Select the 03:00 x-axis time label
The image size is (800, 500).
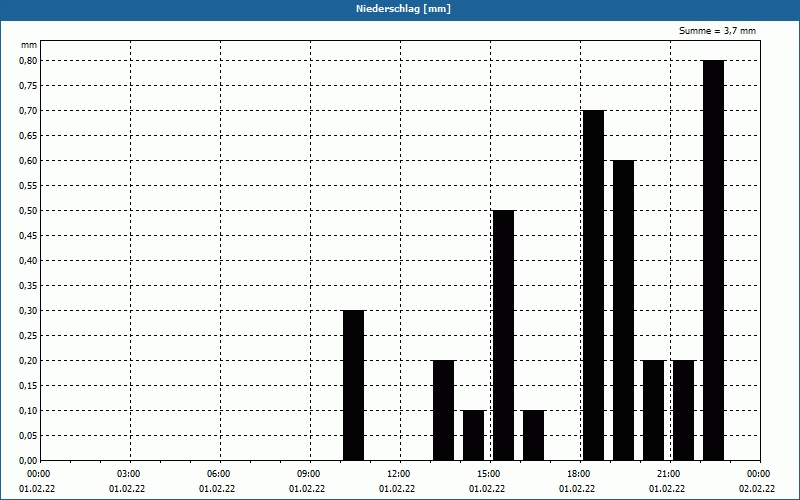(x=129, y=474)
